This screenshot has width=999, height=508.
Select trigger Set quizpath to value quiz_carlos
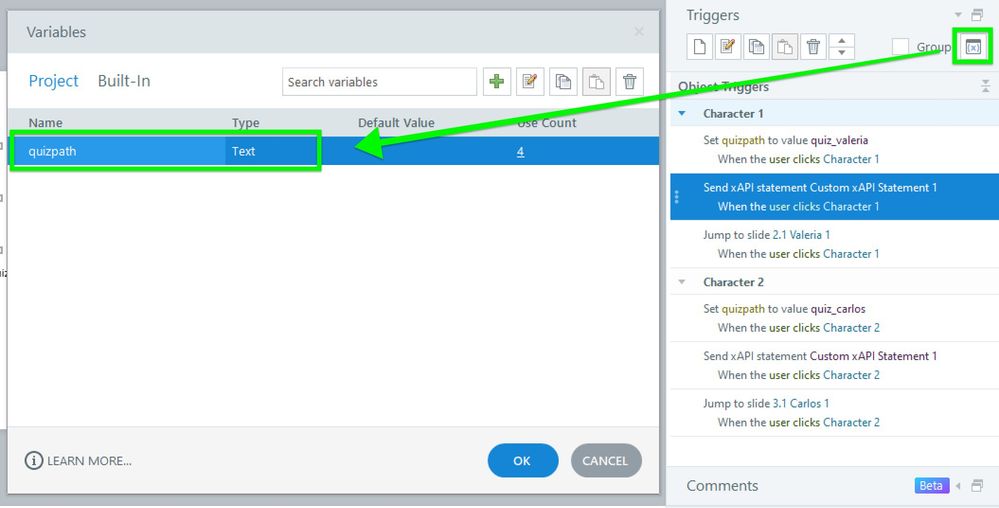(835, 318)
